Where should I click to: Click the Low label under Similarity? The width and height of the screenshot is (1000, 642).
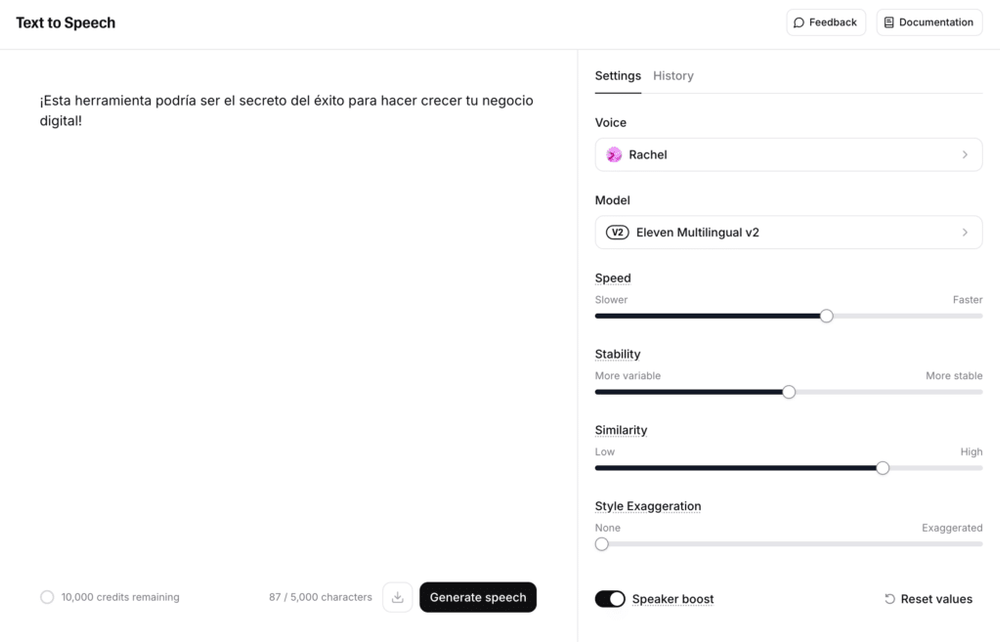coord(605,452)
